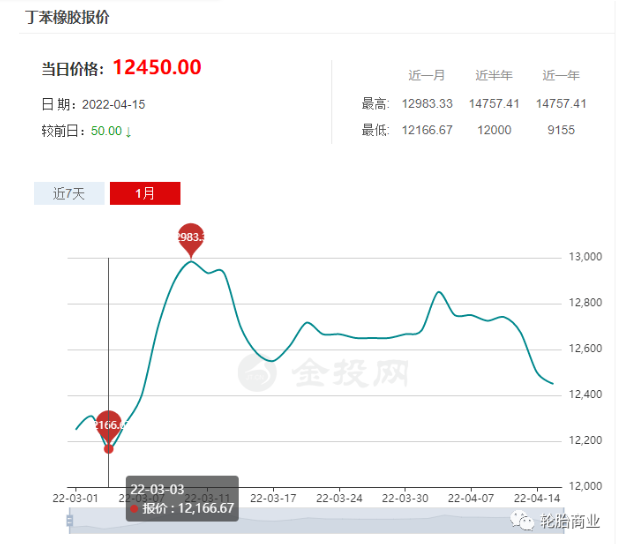
Task: Click the monthly low value 12166.67
Action: [x=427, y=130]
